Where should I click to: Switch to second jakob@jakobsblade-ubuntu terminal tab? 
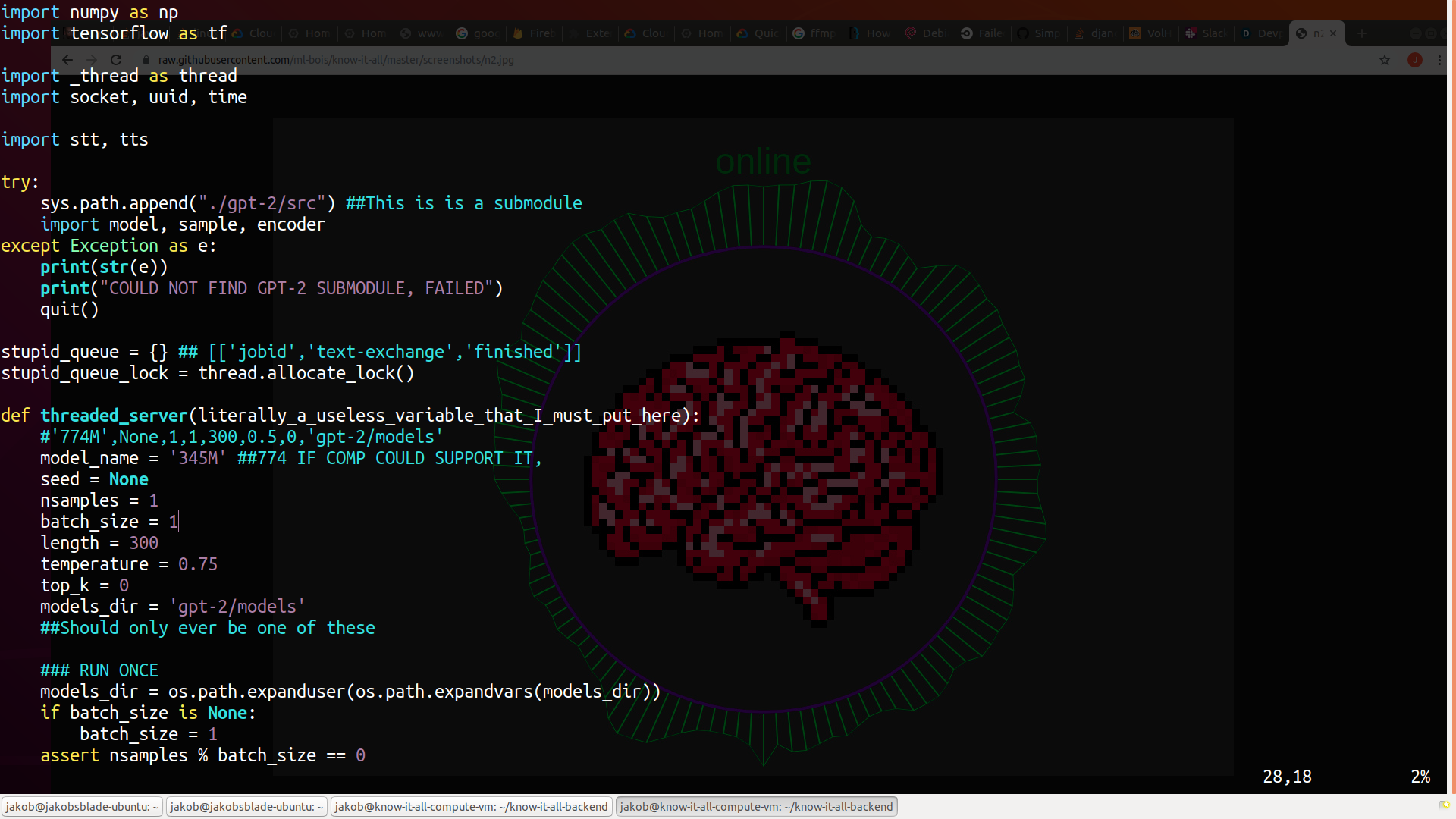pyautogui.click(x=246, y=806)
